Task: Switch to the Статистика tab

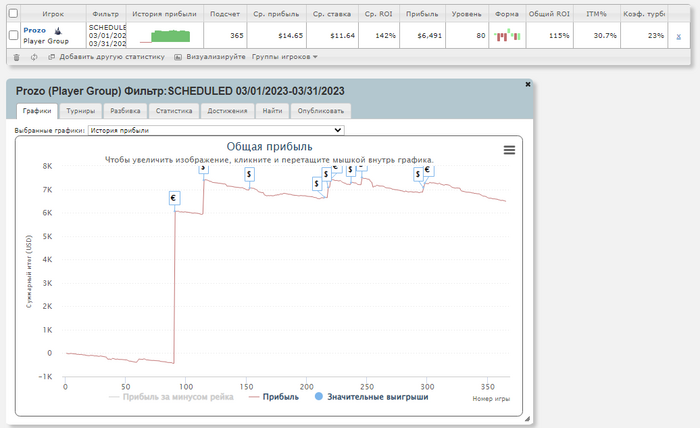Action: pyautogui.click(x=174, y=111)
